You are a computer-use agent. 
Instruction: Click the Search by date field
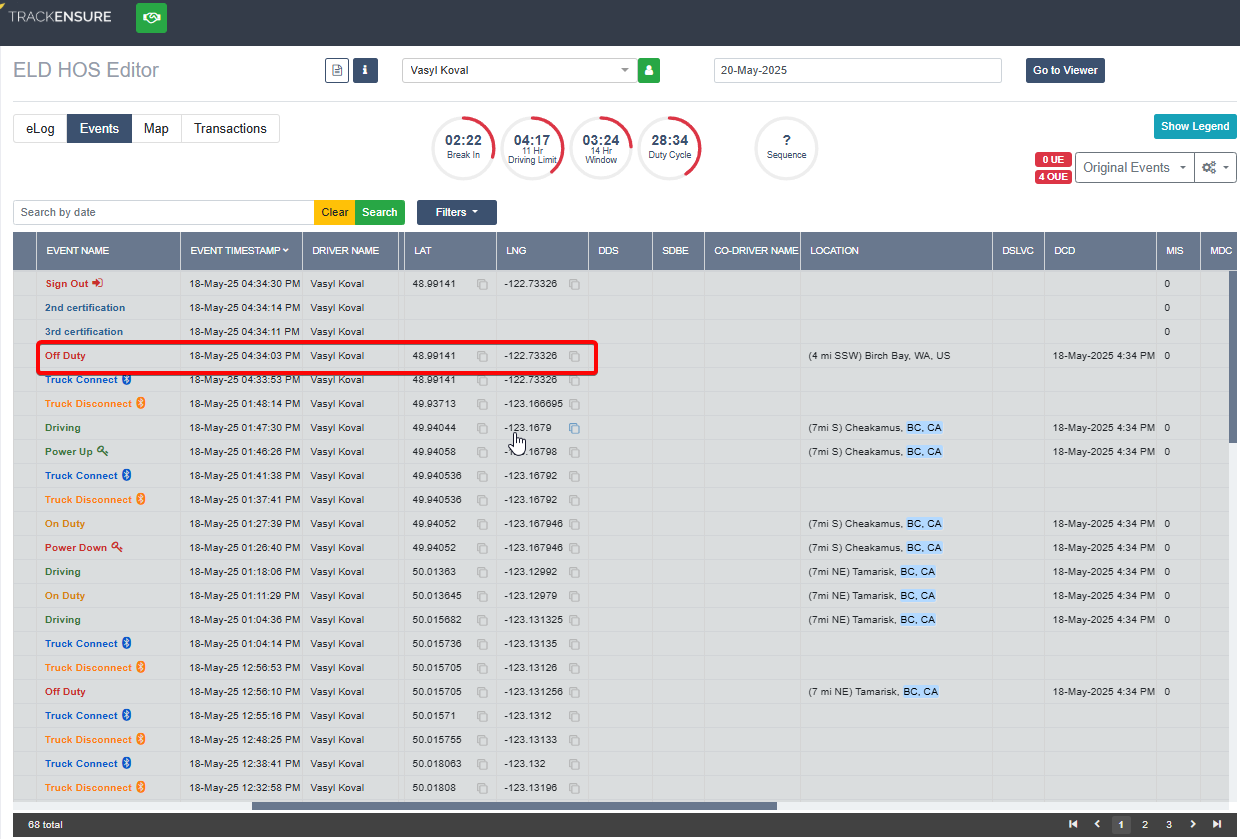pyautogui.click(x=164, y=212)
